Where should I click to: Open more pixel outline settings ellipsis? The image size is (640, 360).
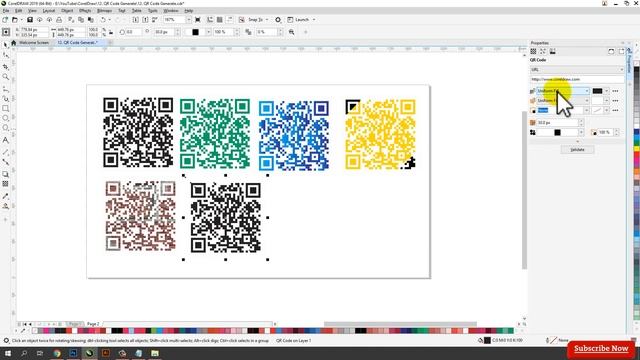coord(616,110)
